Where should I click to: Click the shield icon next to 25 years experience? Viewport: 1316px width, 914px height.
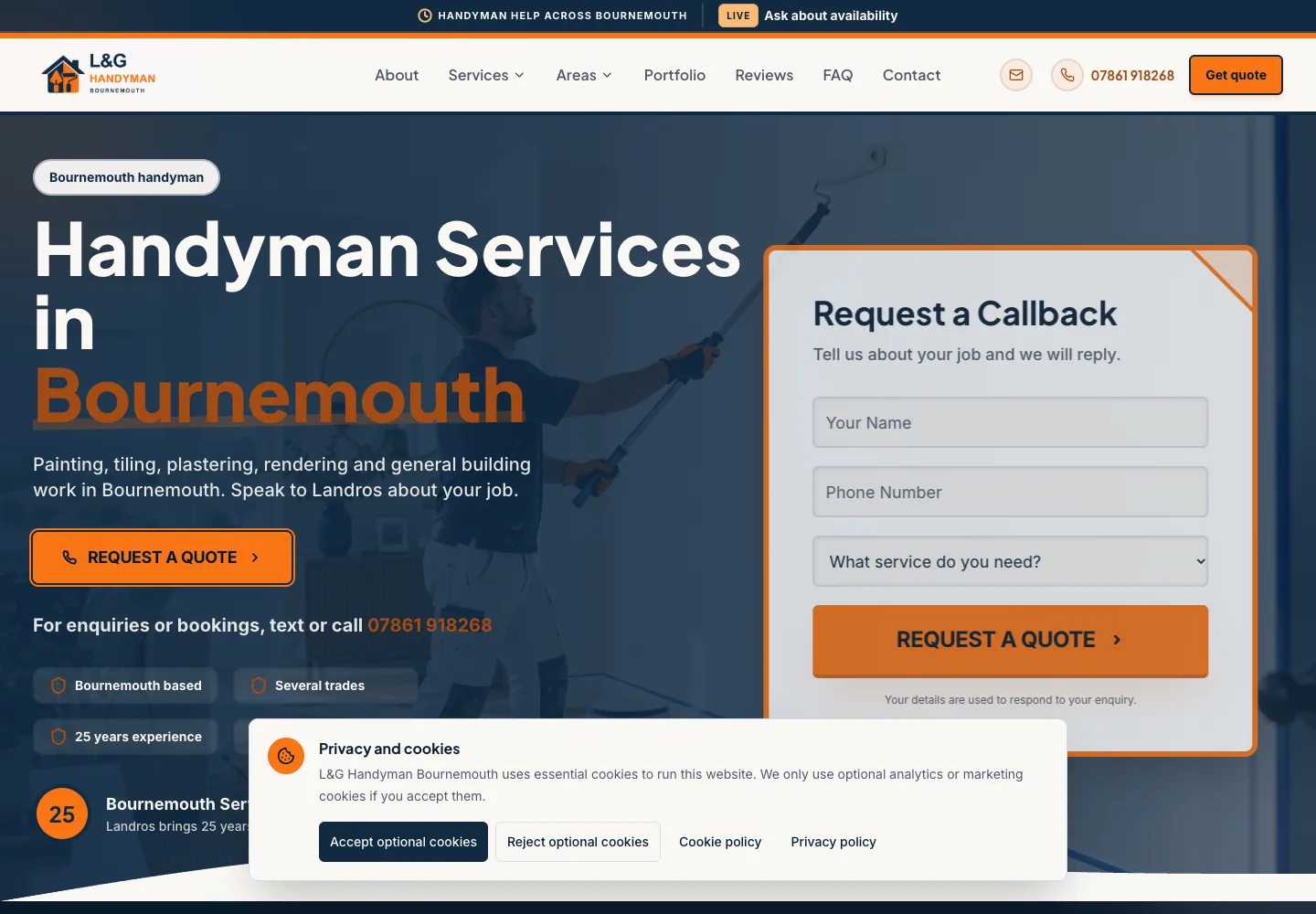(58, 737)
